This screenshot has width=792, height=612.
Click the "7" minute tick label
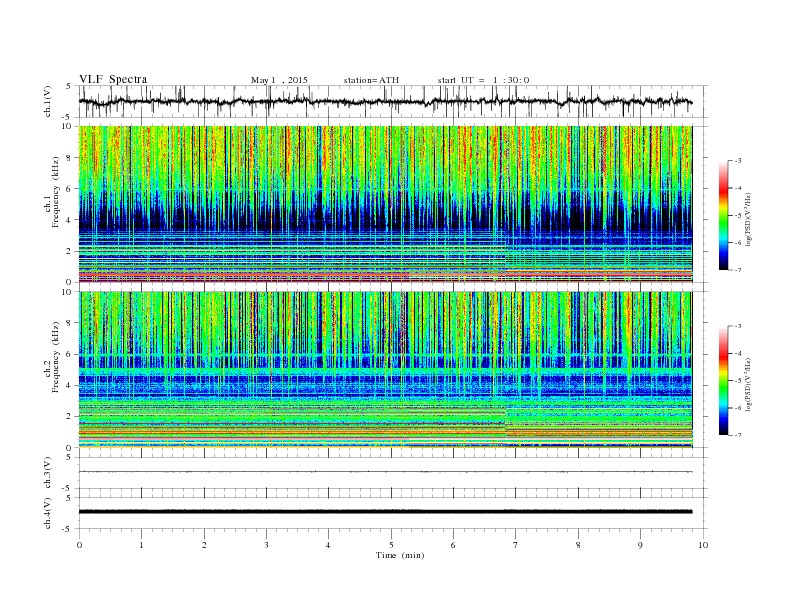point(516,545)
